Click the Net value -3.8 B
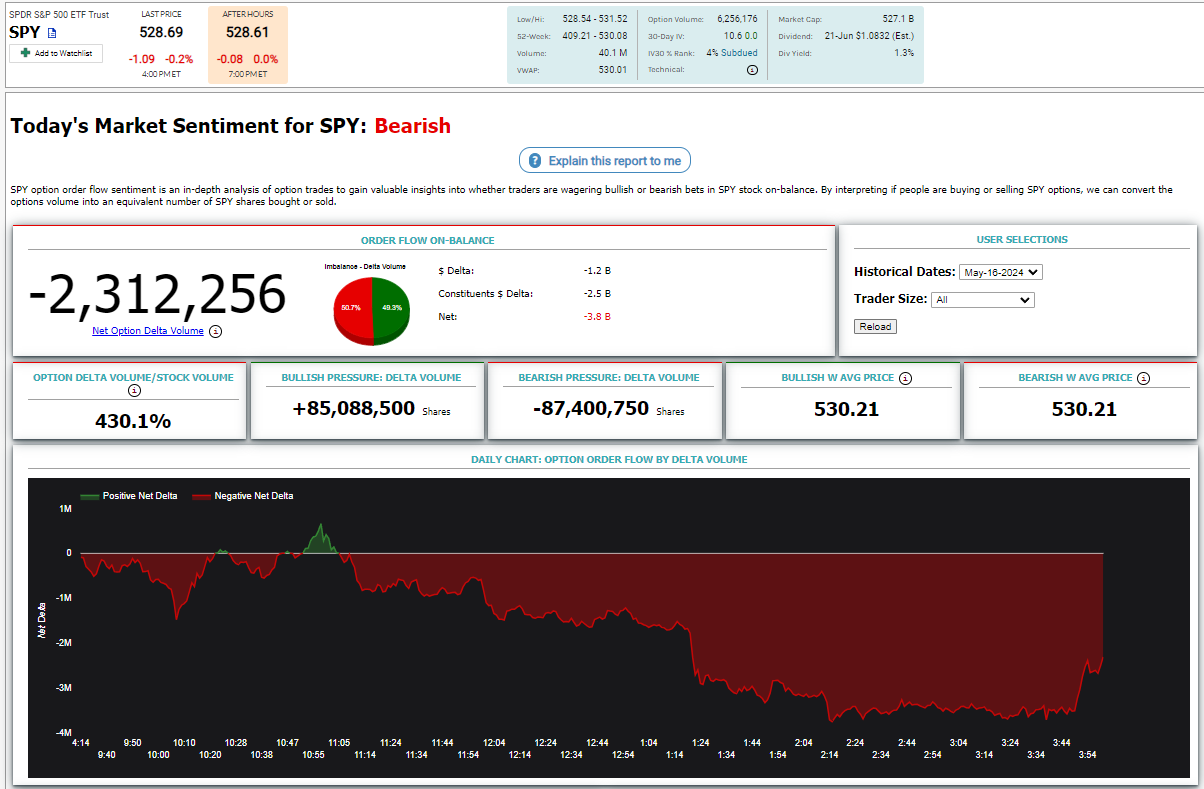The width and height of the screenshot is (1204, 789). click(597, 316)
